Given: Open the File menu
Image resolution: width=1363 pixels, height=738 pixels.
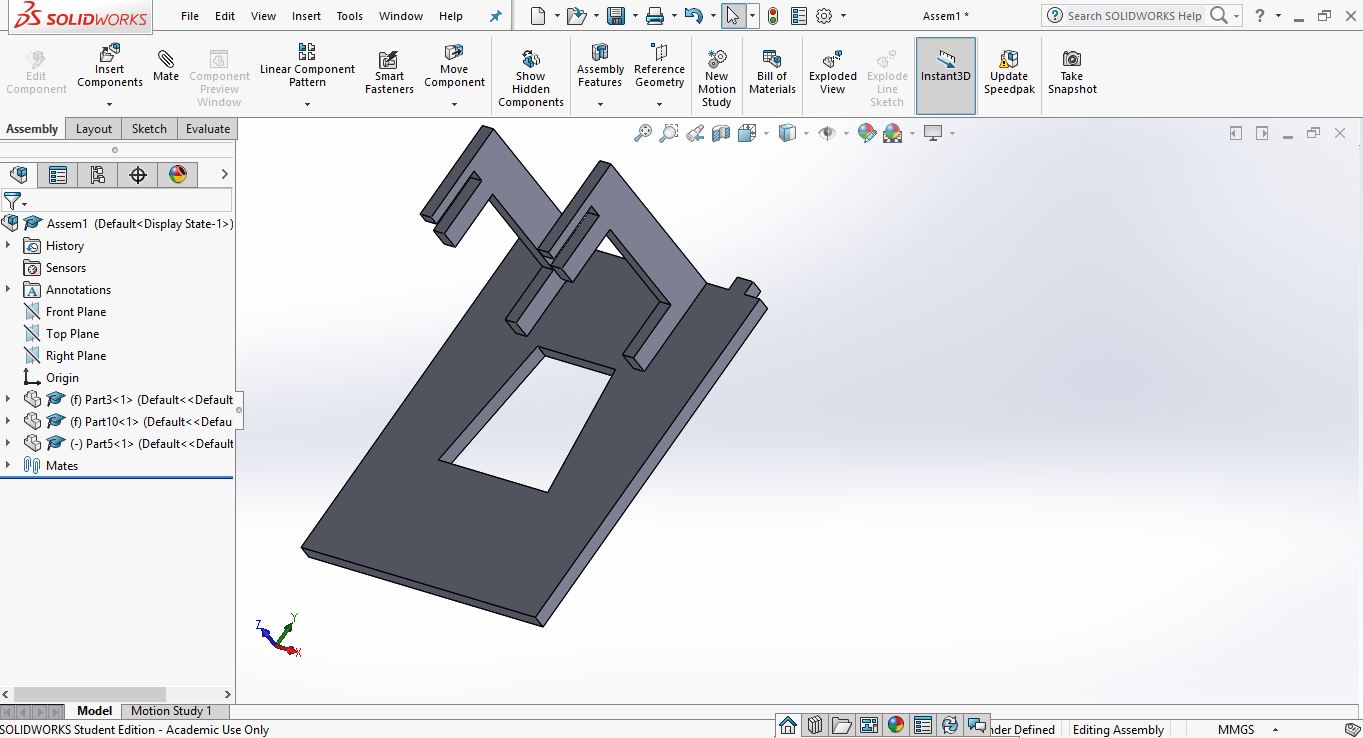Looking at the screenshot, I should coord(190,16).
